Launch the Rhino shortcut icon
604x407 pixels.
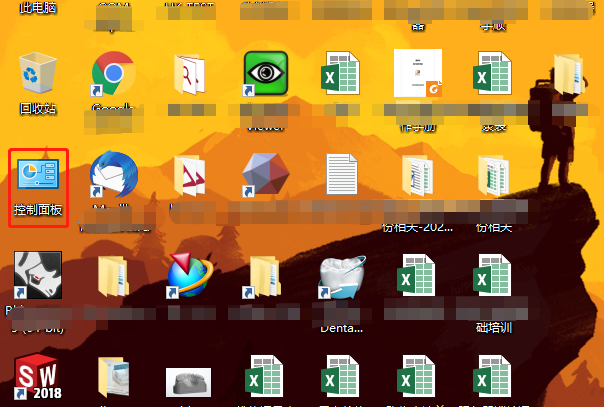(x=38, y=275)
